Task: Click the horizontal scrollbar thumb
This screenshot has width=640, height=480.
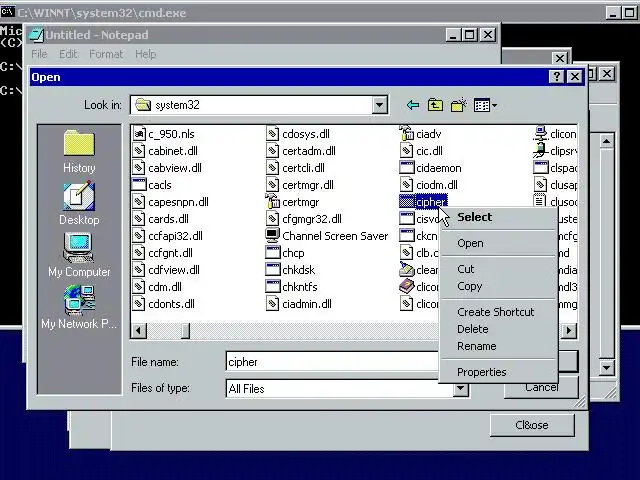Action: [x=185, y=330]
